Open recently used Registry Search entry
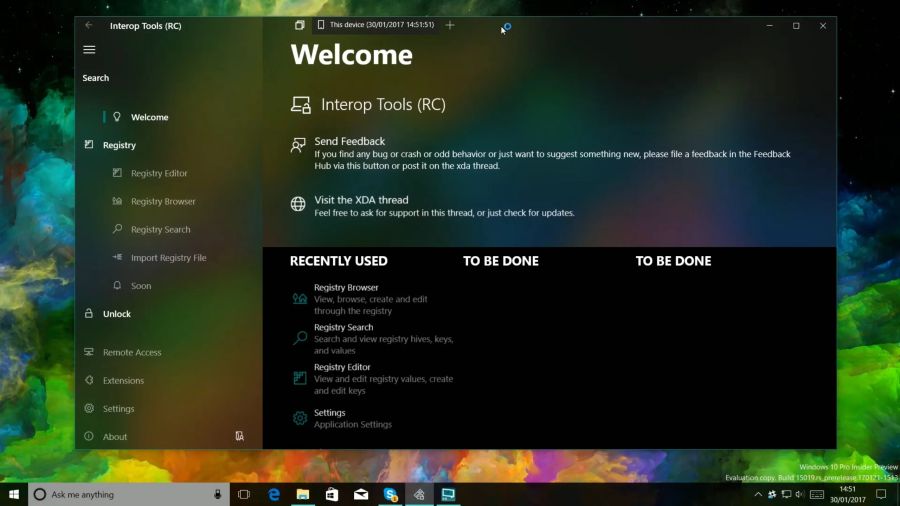Viewport: 900px width, 506px height. pos(373,338)
